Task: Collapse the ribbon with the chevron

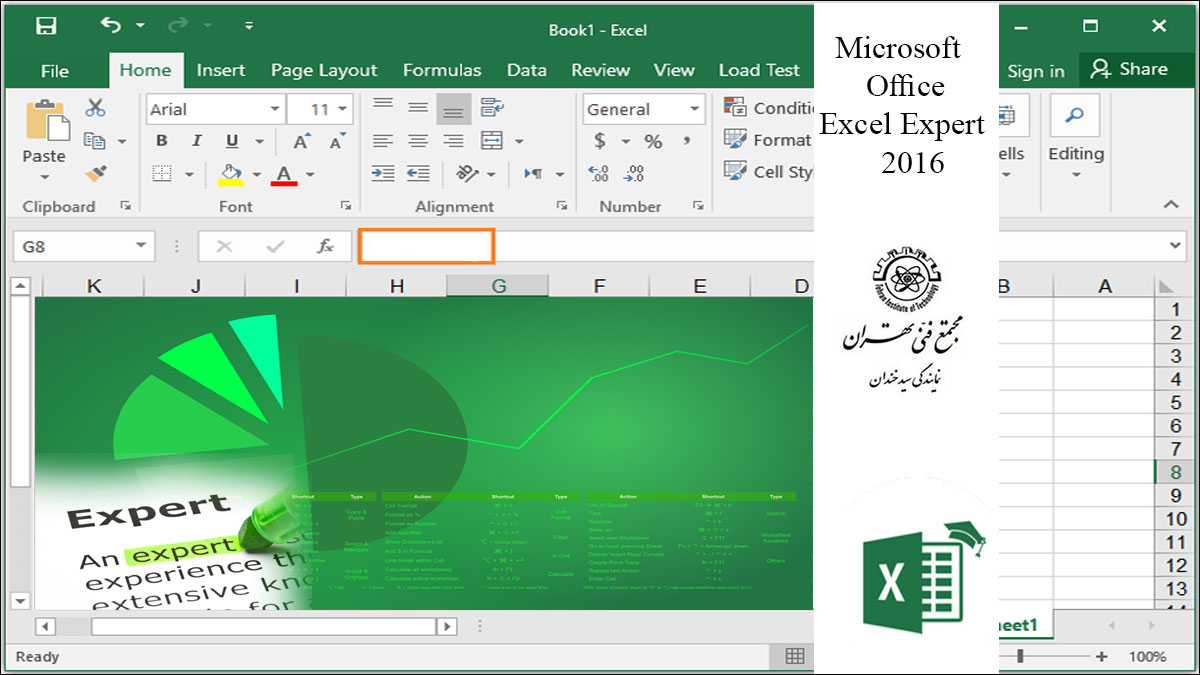Action: 1170,204
